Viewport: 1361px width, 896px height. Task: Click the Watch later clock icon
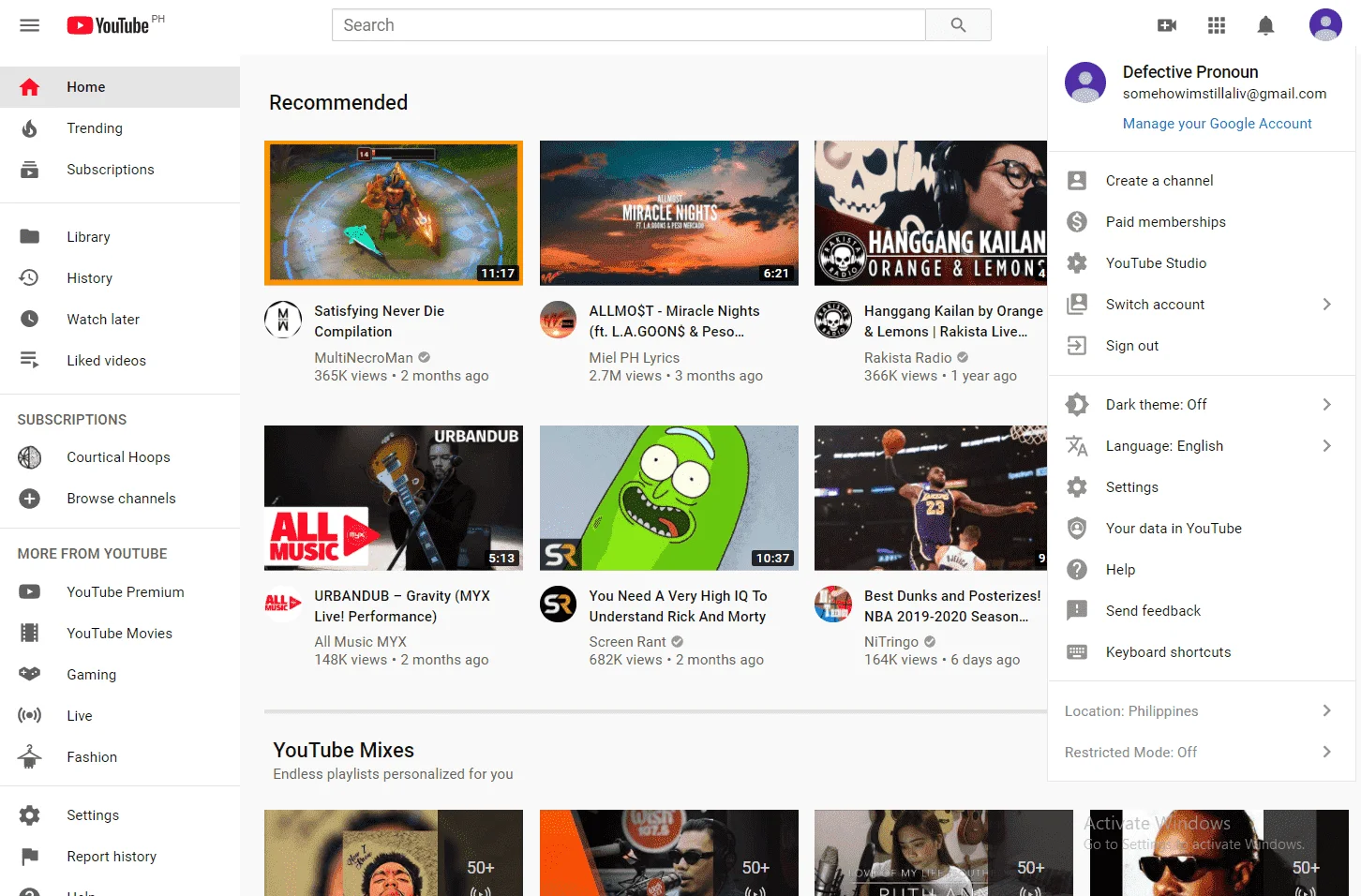[x=30, y=320]
